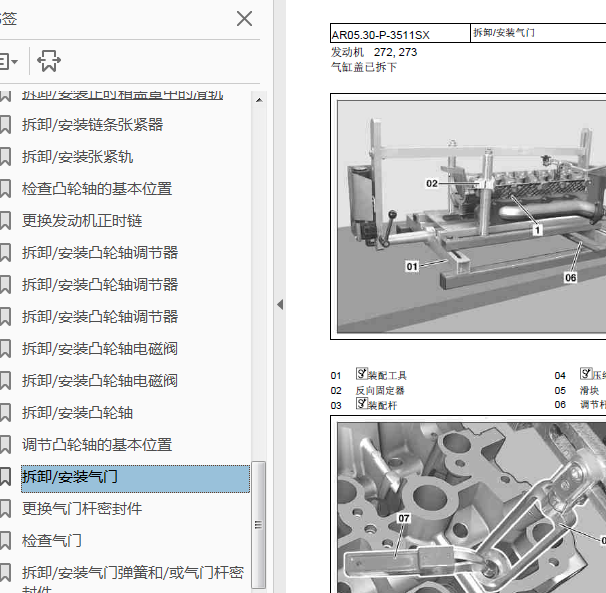The image size is (606, 593).
Task: Click bookmark icon beside 拆卸/安装张紧轨
Action: coord(5,157)
